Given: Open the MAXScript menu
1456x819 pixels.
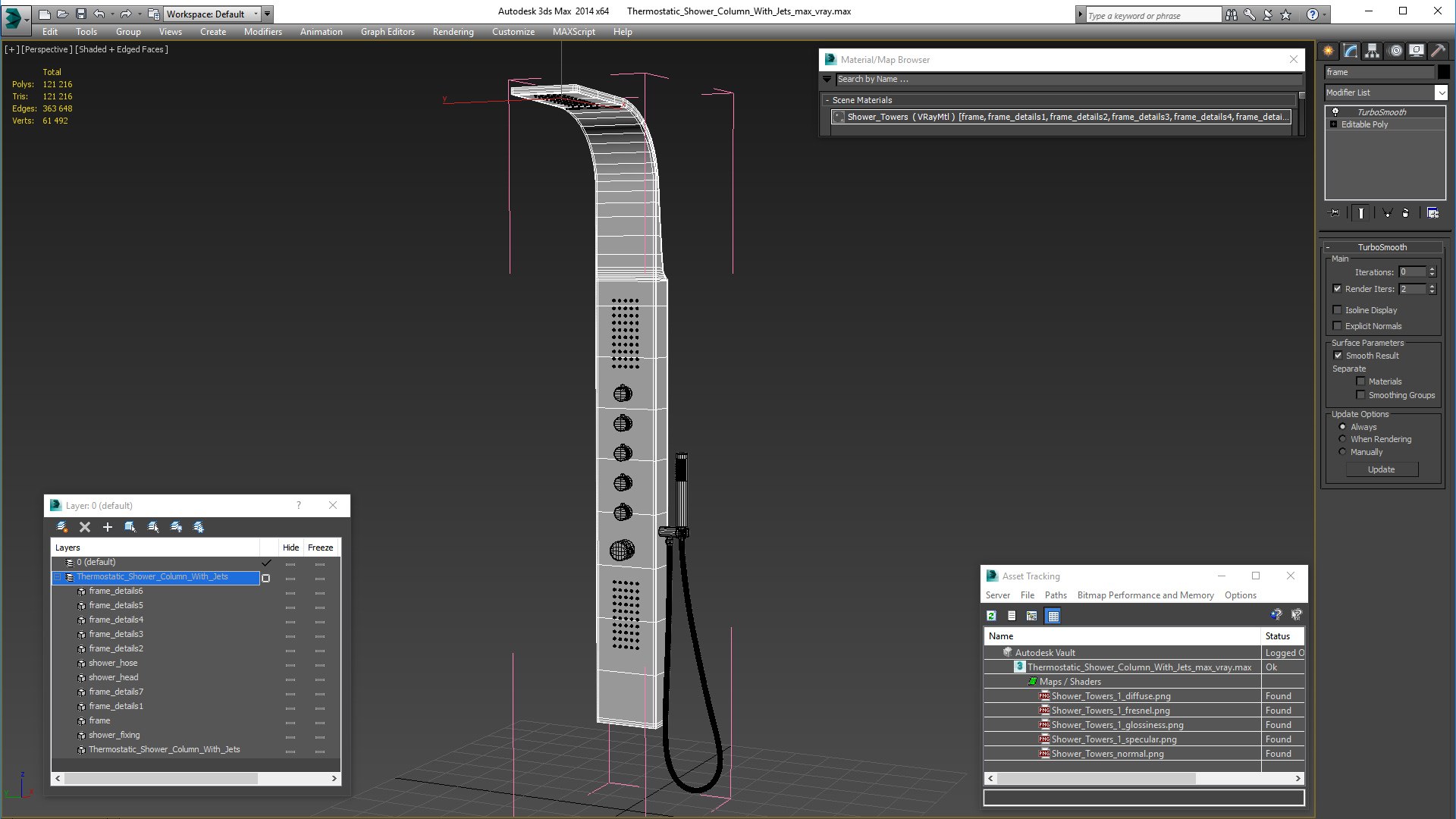Looking at the screenshot, I should tap(573, 32).
